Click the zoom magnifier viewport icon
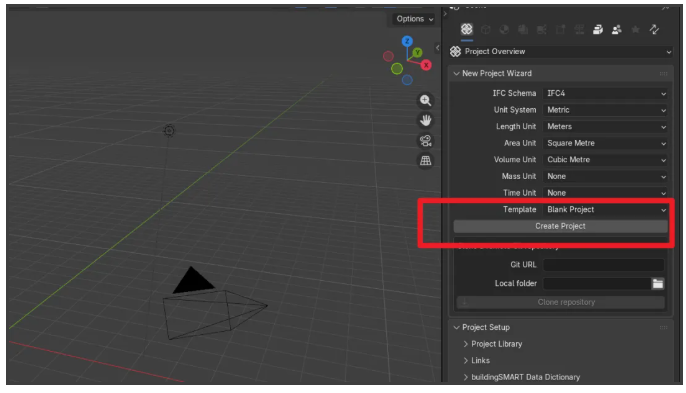The width and height of the screenshot is (686, 393). (x=425, y=100)
